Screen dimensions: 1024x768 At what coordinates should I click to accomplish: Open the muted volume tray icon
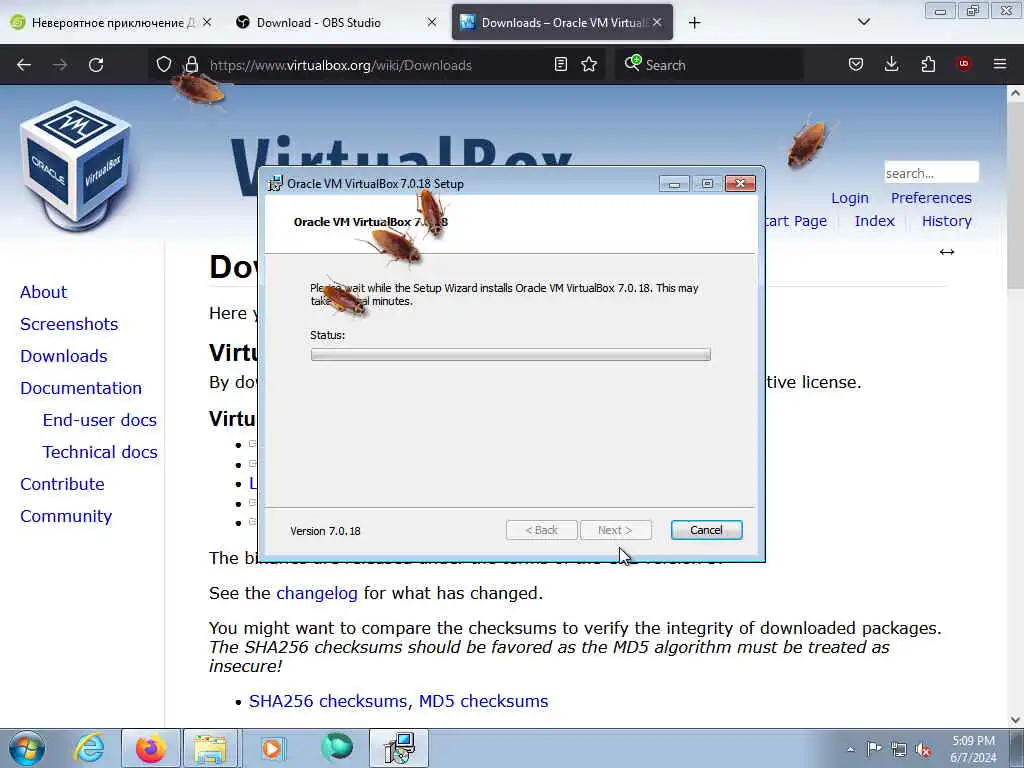tap(923, 749)
